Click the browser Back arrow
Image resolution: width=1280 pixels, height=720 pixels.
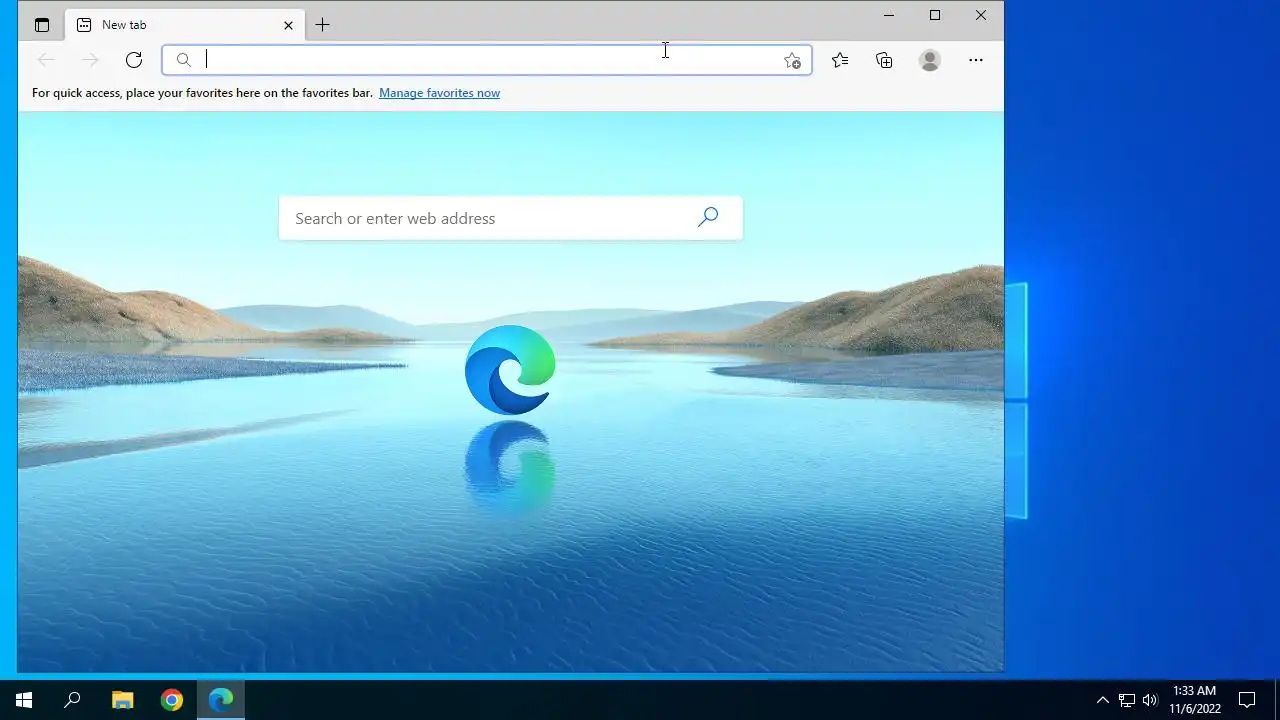tap(46, 60)
